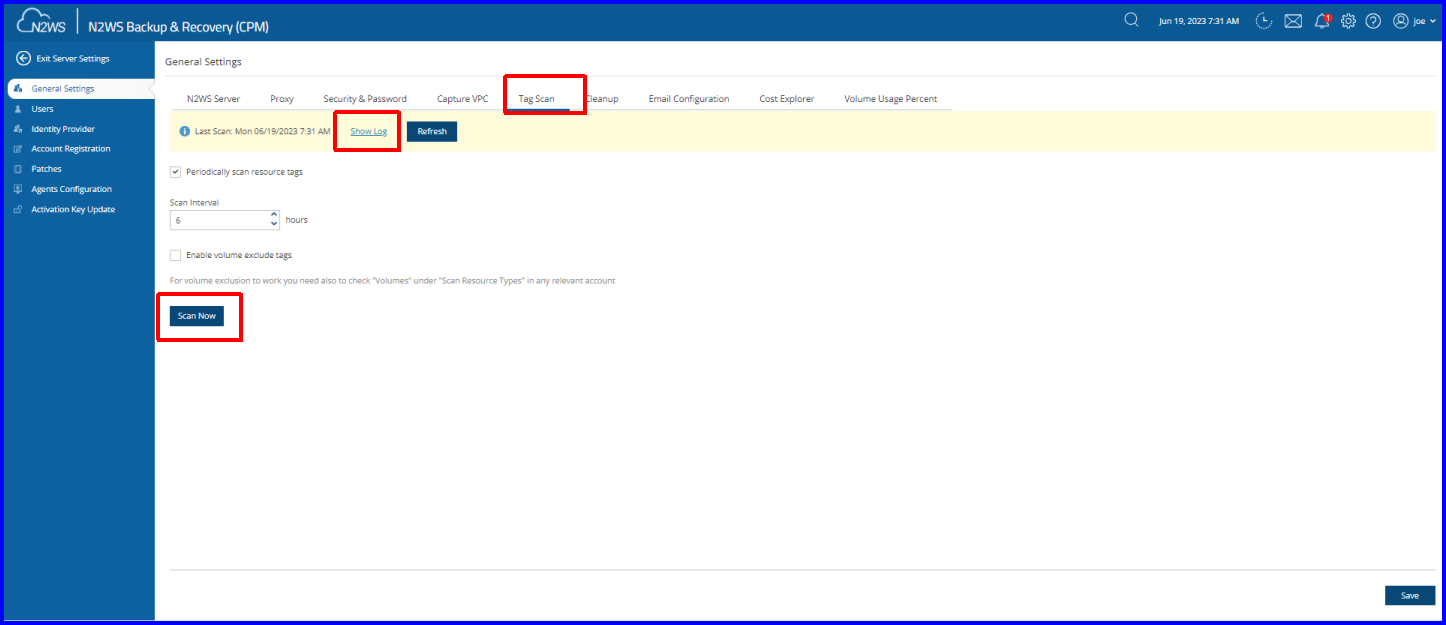Click the hours unit label
1446x625 pixels.
(297, 220)
